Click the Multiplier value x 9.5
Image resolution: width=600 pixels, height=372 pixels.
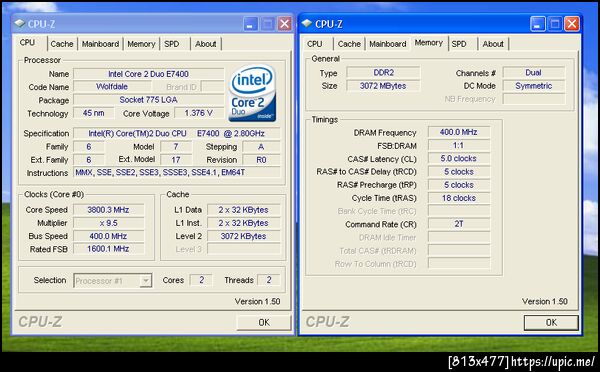(109, 223)
